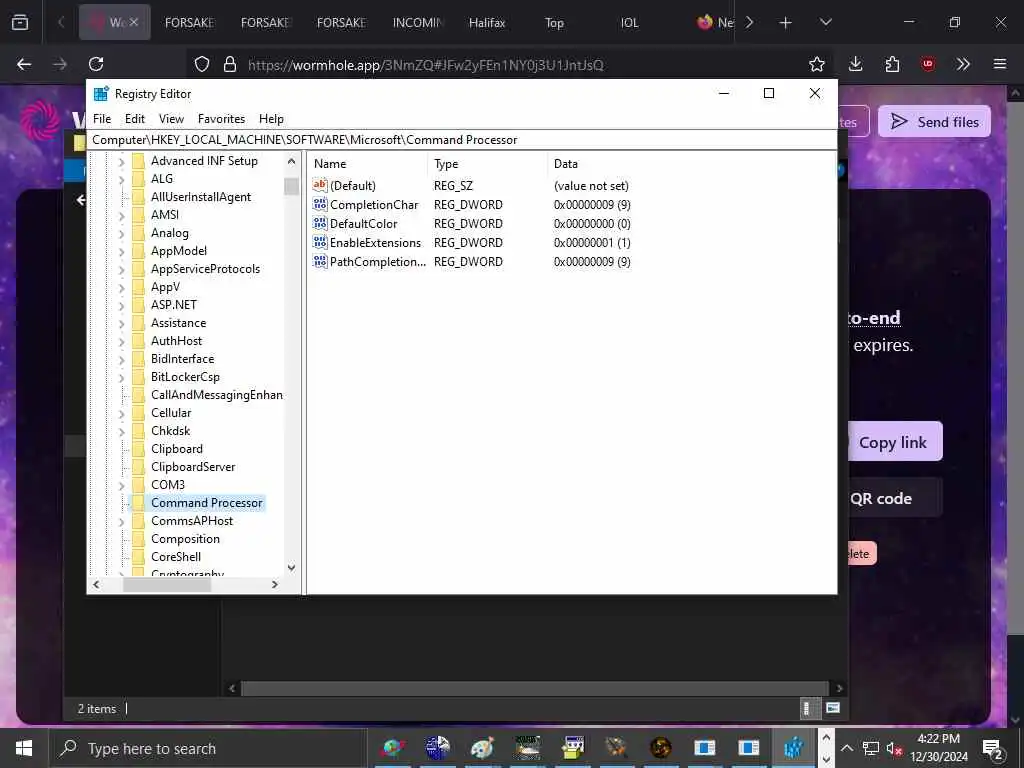This screenshot has height=768, width=1024.
Task: Click the tree pane vertical scrollbar thumb
Action: (x=291, y=186)
